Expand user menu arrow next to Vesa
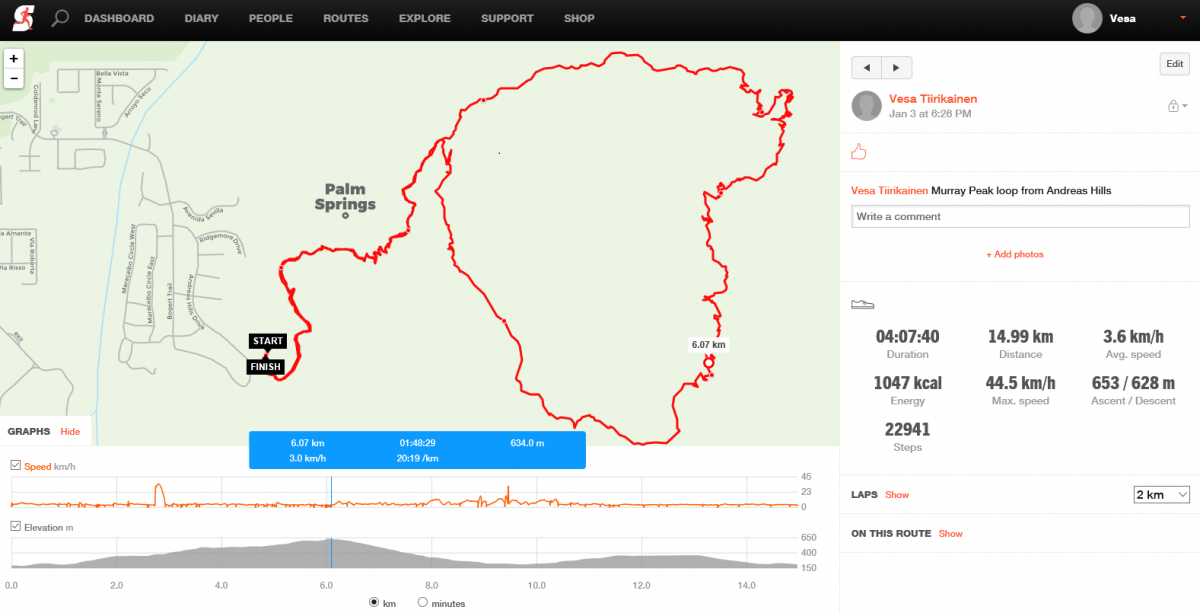This screenshot has height=613, width=1200. (x=1183, y=18)
